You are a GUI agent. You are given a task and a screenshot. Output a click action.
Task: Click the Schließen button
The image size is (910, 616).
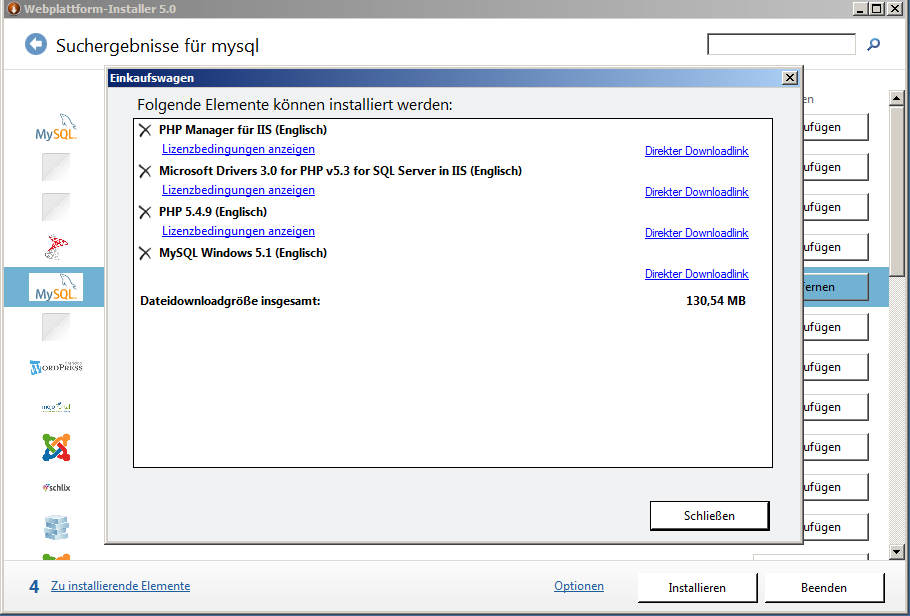(709, 516)
